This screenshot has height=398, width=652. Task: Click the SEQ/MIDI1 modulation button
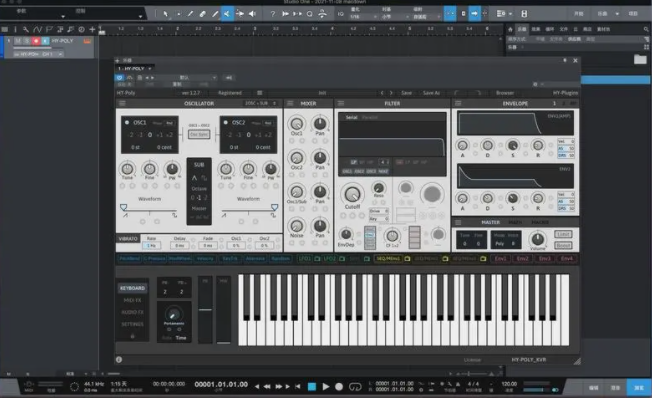pyautogui.click(x=388, y=259)
